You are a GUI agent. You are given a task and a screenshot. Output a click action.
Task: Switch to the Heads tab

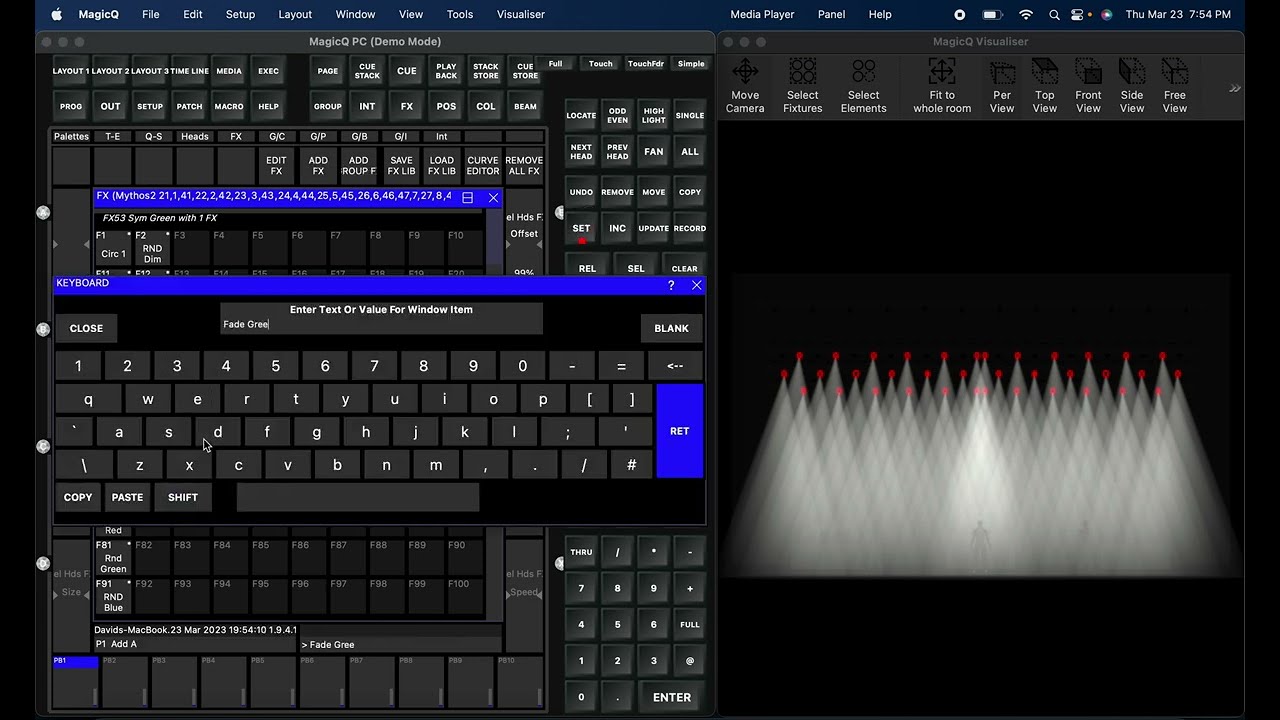(195, 136)
